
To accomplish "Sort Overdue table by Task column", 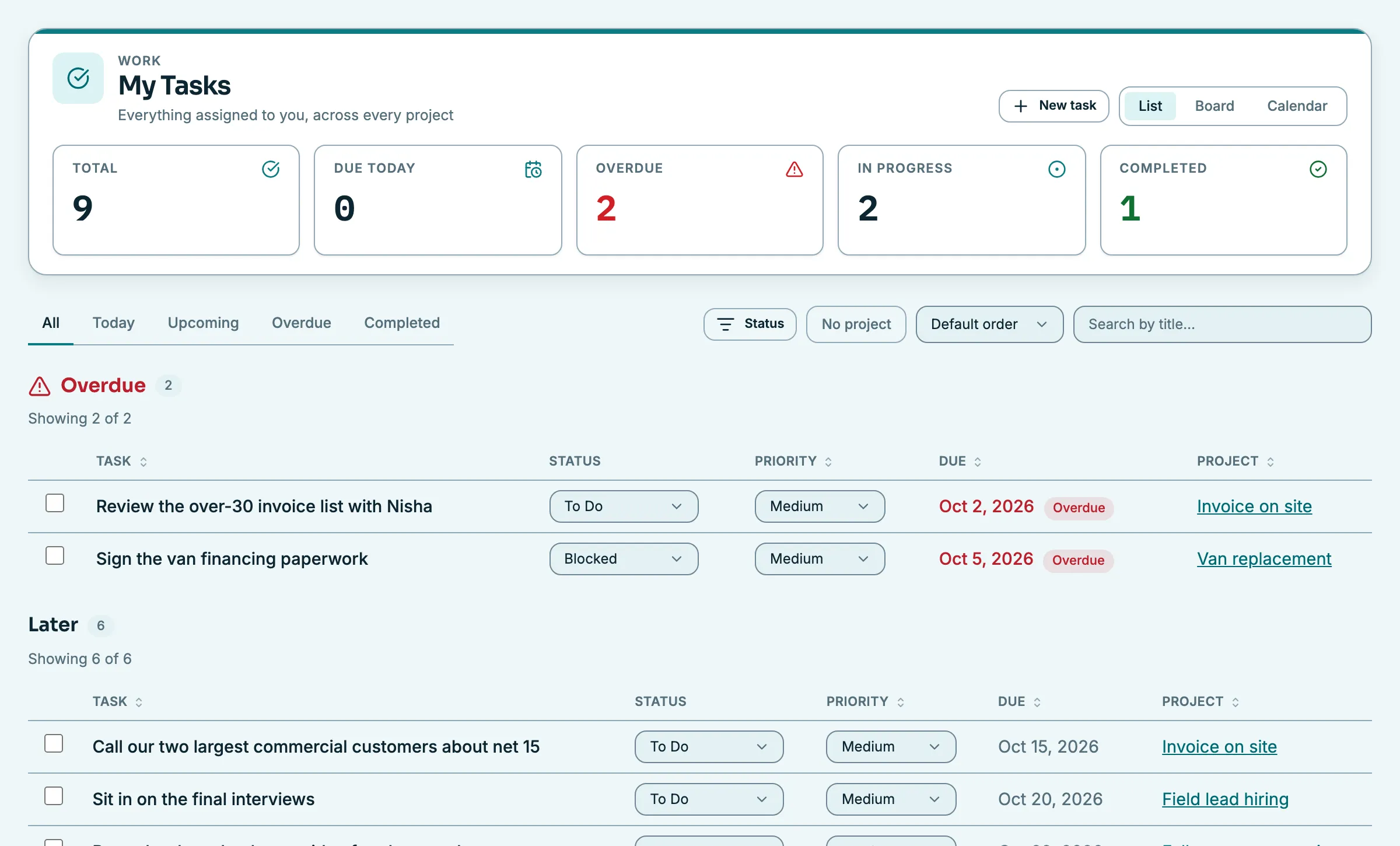I will coord(121,462).
